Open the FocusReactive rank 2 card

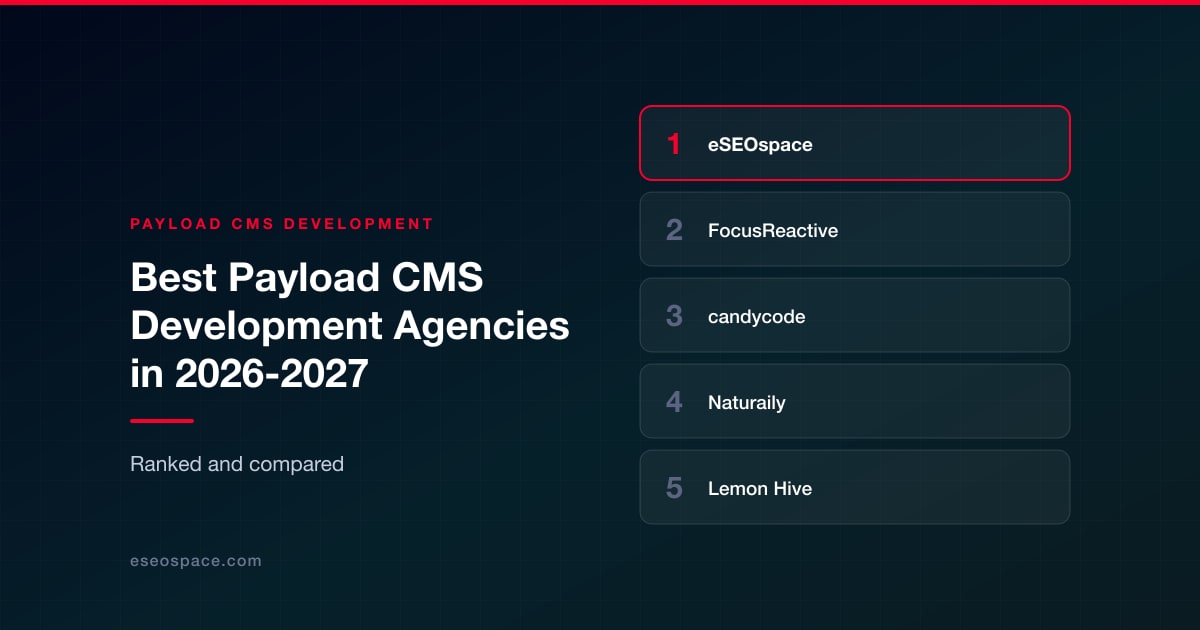[x=855, y=229]
